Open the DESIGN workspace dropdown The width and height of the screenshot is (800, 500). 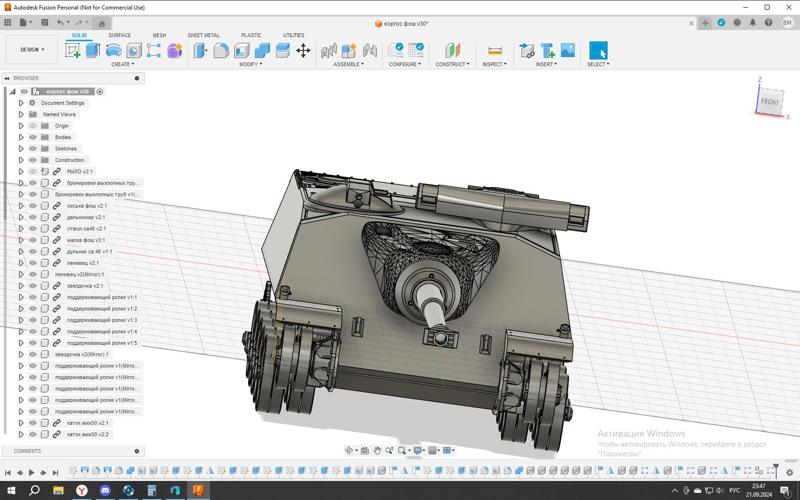[x=32, y=49]
